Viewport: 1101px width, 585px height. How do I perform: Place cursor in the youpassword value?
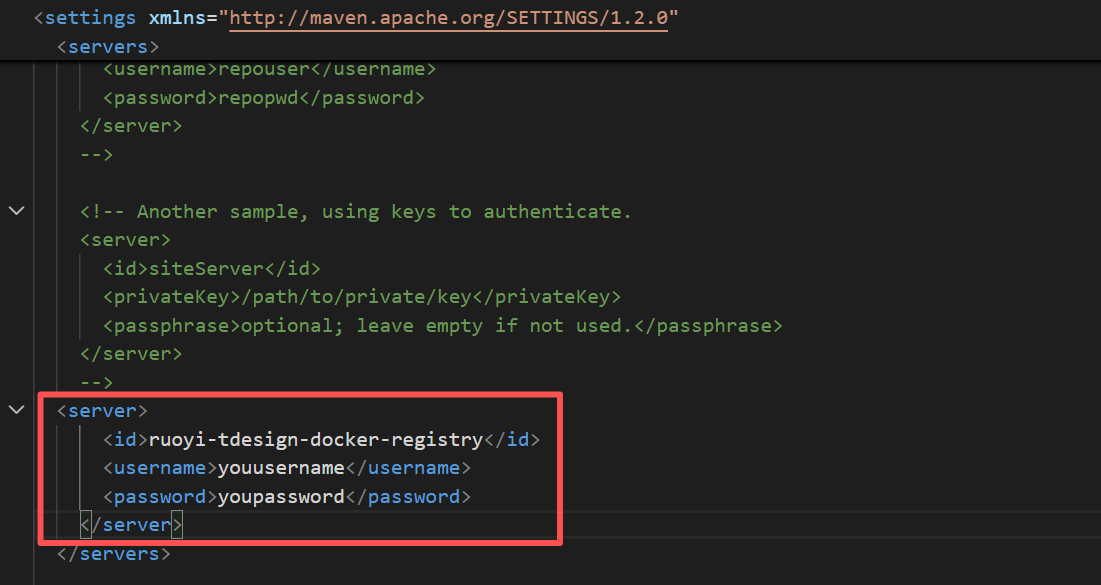[x=281, y=497]
